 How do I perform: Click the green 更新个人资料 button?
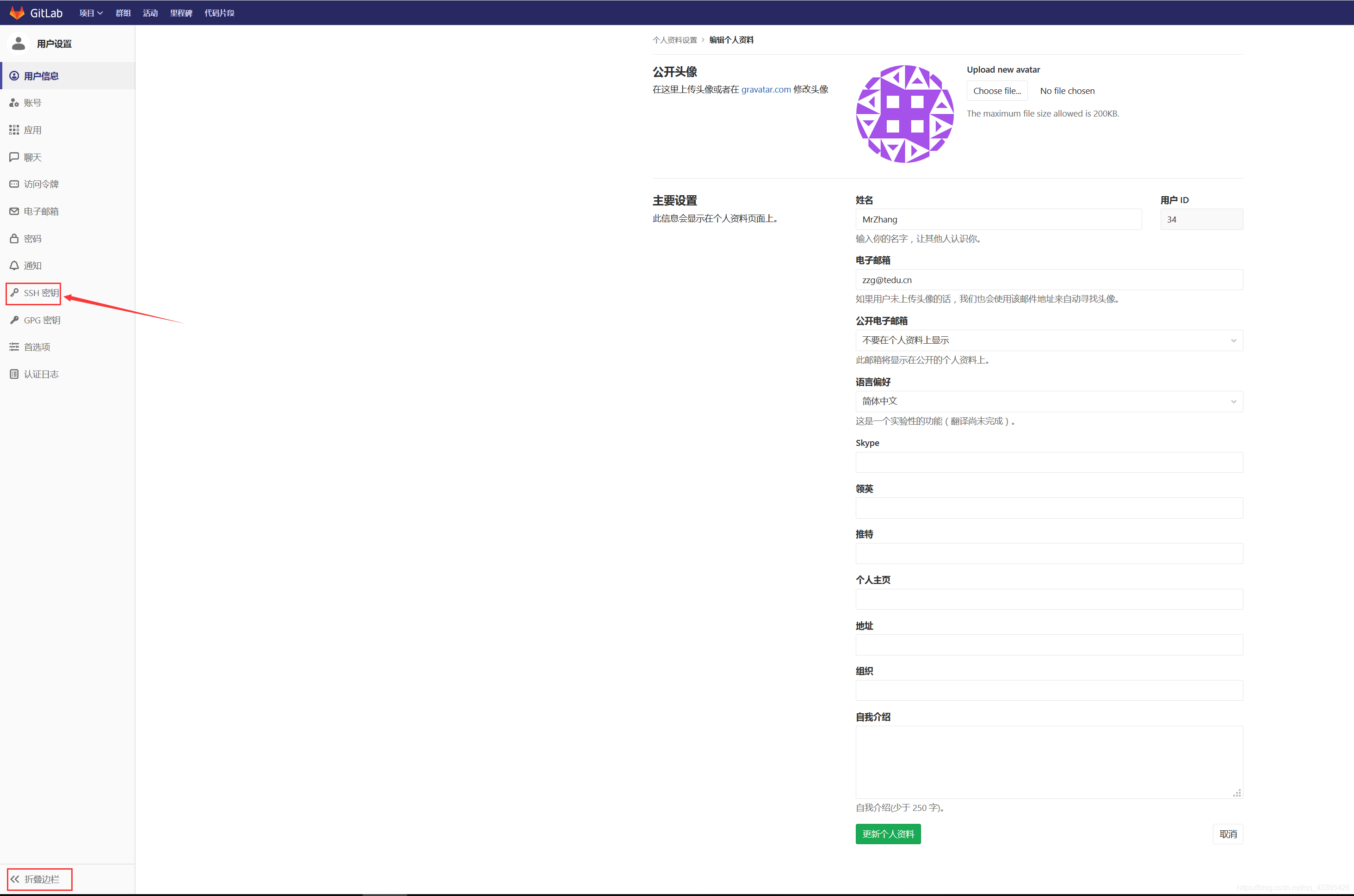click(x=888, y=834)
